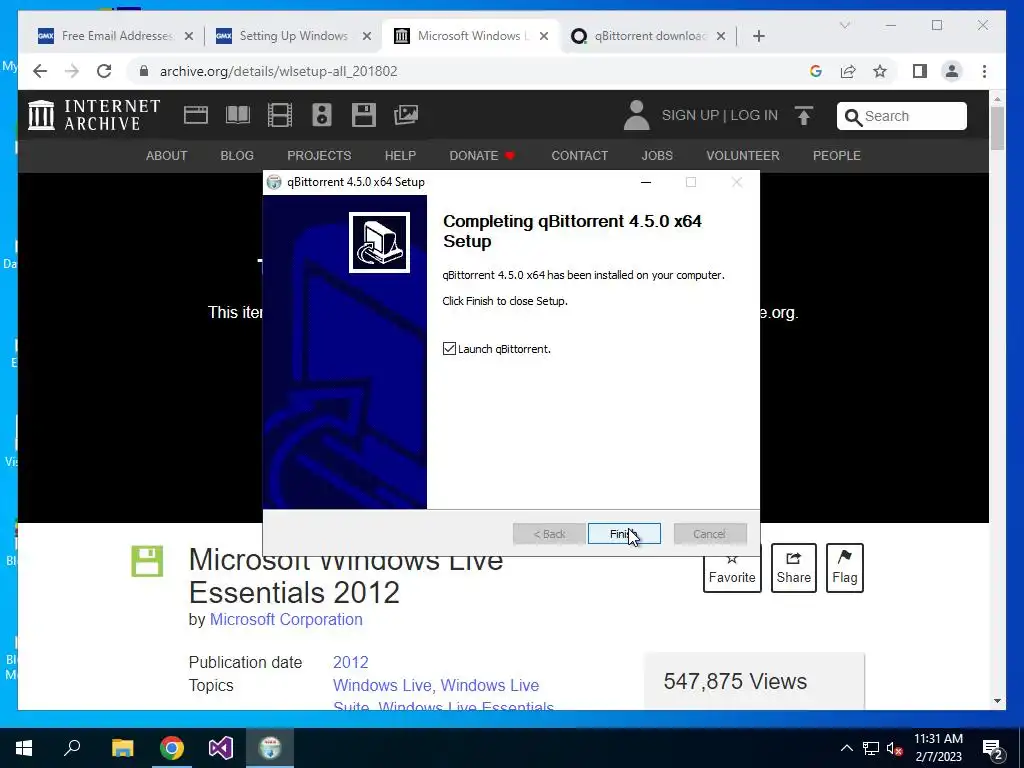This screenshot has height=768, width=1024.
Task: Click the Share button
Action: click(x=793, y=568)
